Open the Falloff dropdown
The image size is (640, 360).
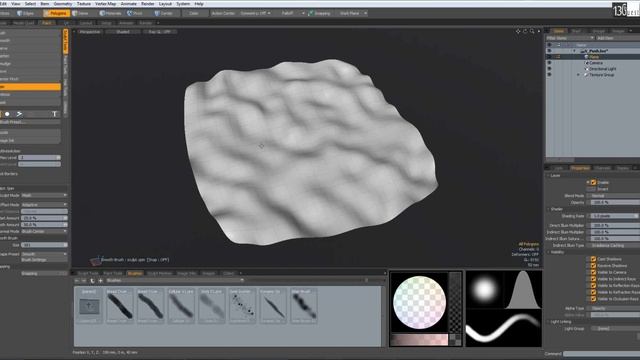292,13
